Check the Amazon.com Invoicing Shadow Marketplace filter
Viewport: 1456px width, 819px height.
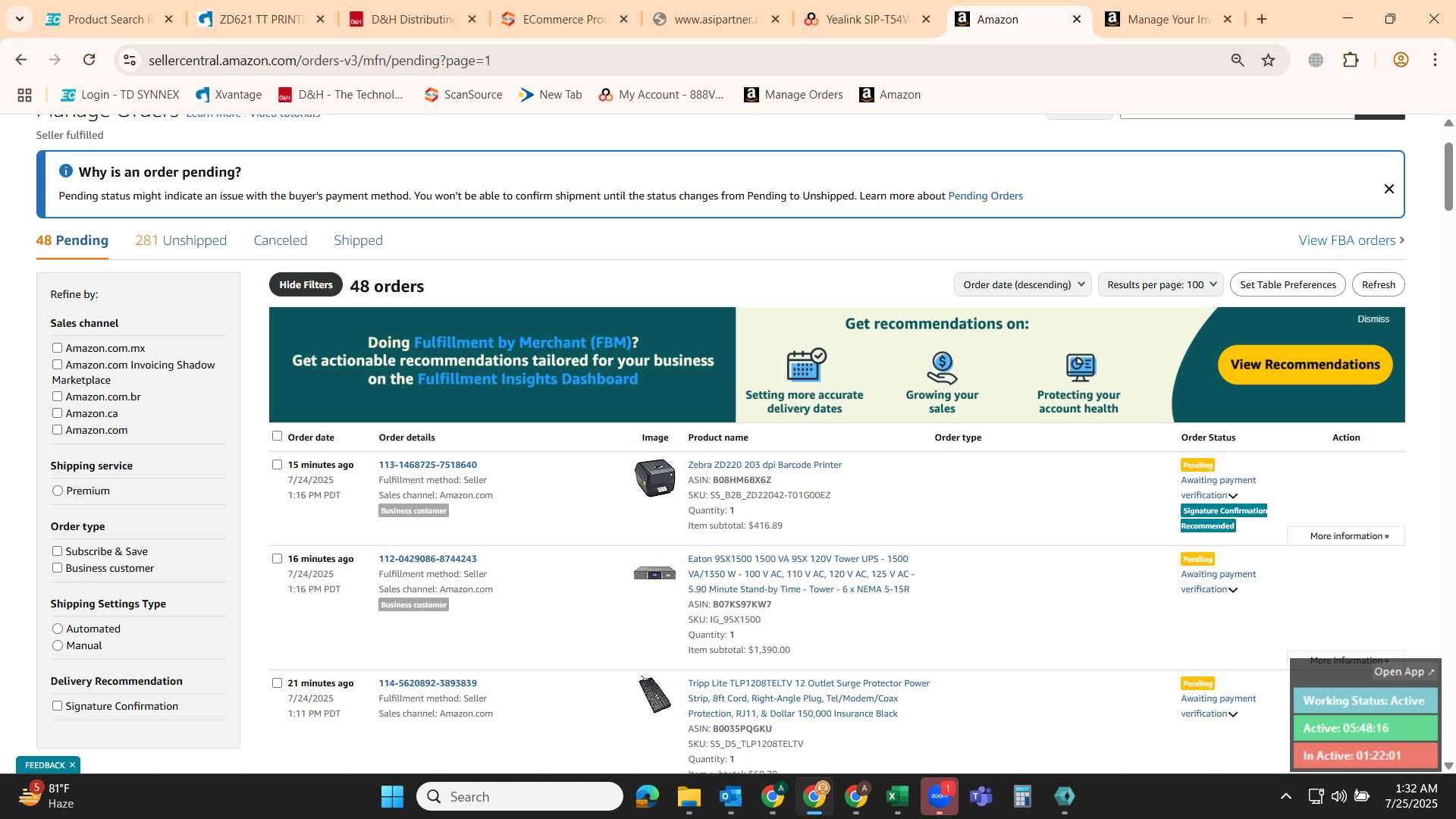tap(57, 365)
